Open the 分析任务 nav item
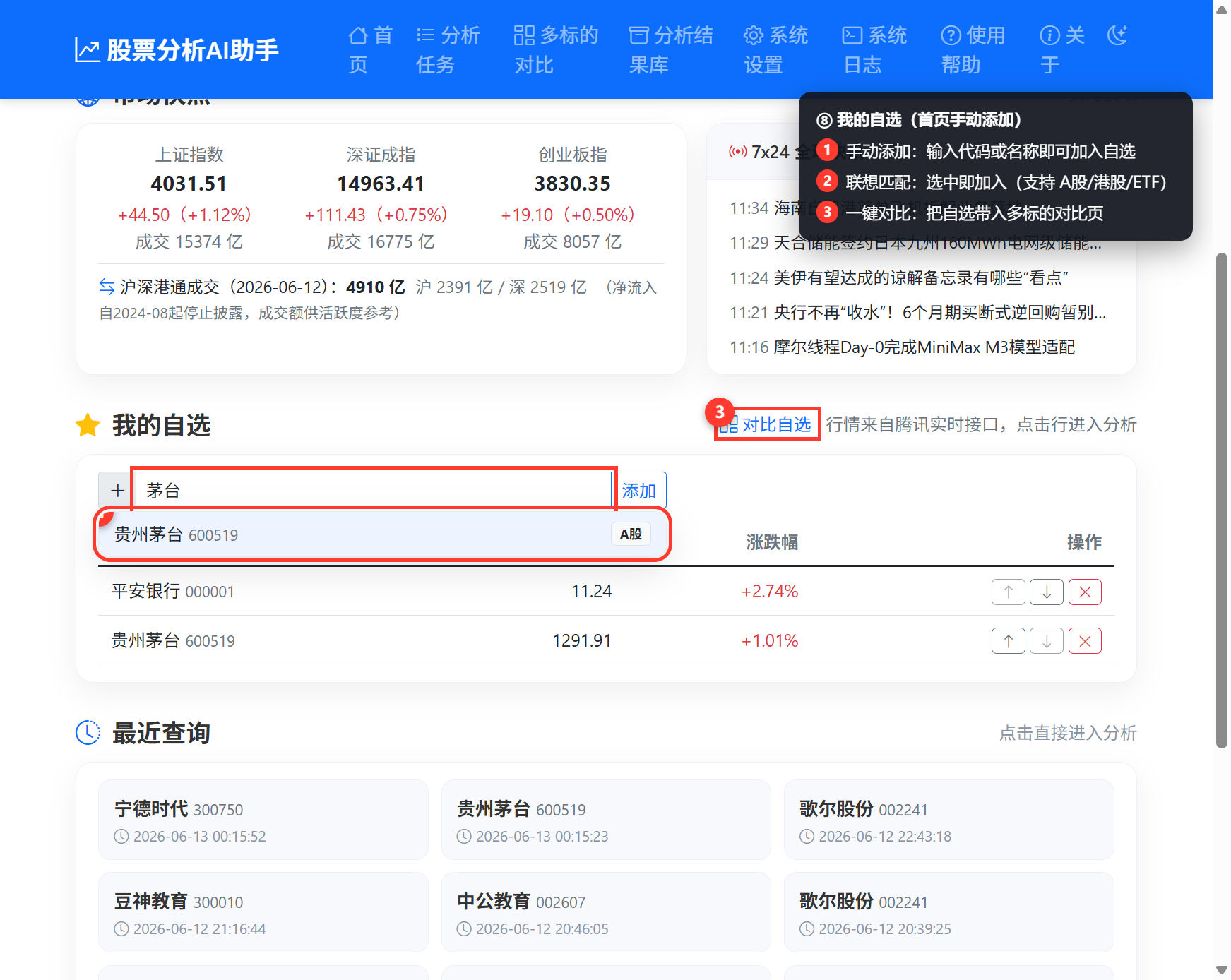The width and height of the screenshot is (1231, 980). (x=448, y=50)
